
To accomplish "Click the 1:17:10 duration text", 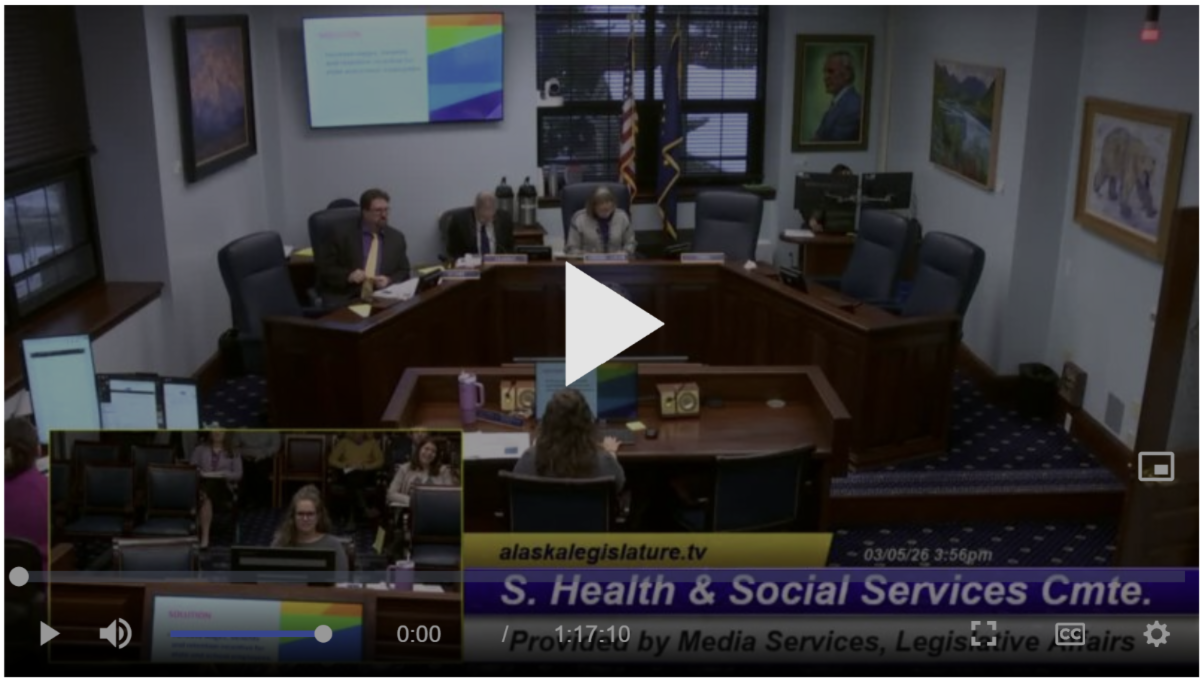I will coord(592,634).
